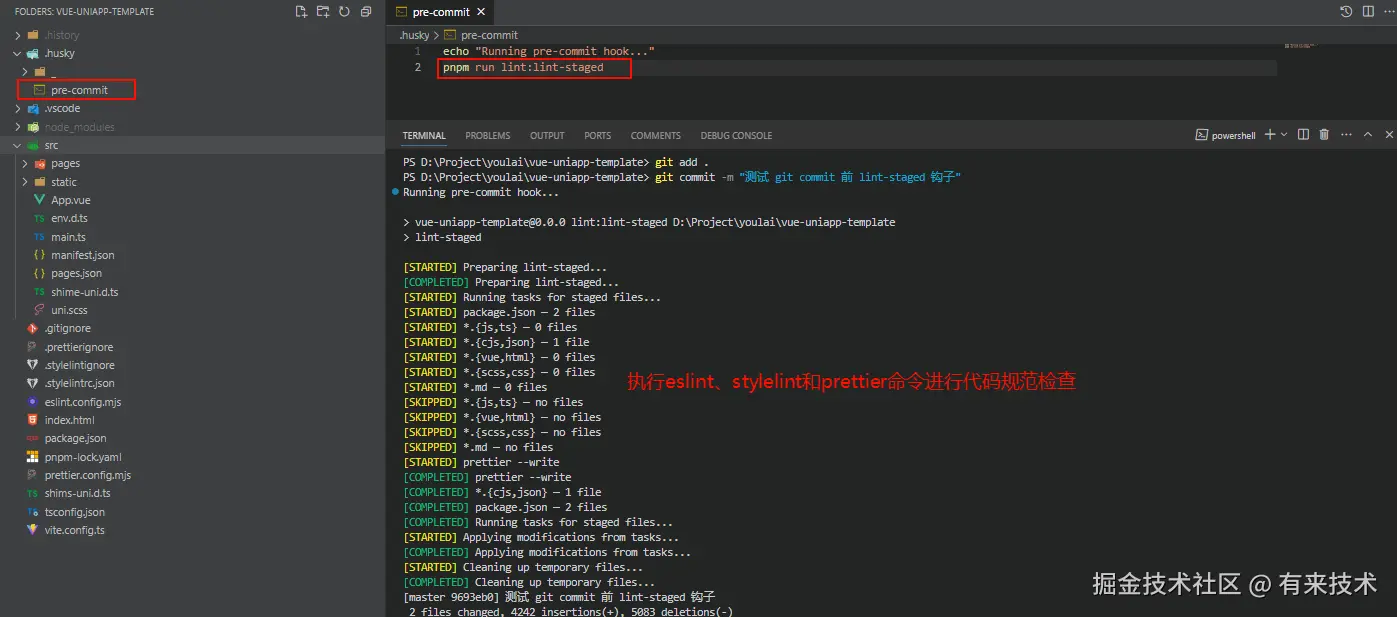
Task: Open .stylelintignore file
Action: point(79,365)
